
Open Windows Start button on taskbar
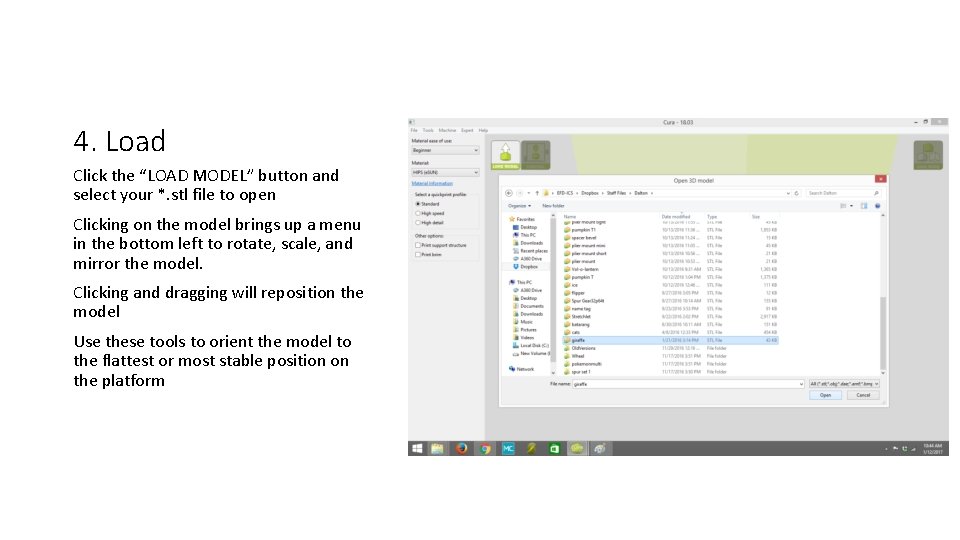(x=417, y=449)
